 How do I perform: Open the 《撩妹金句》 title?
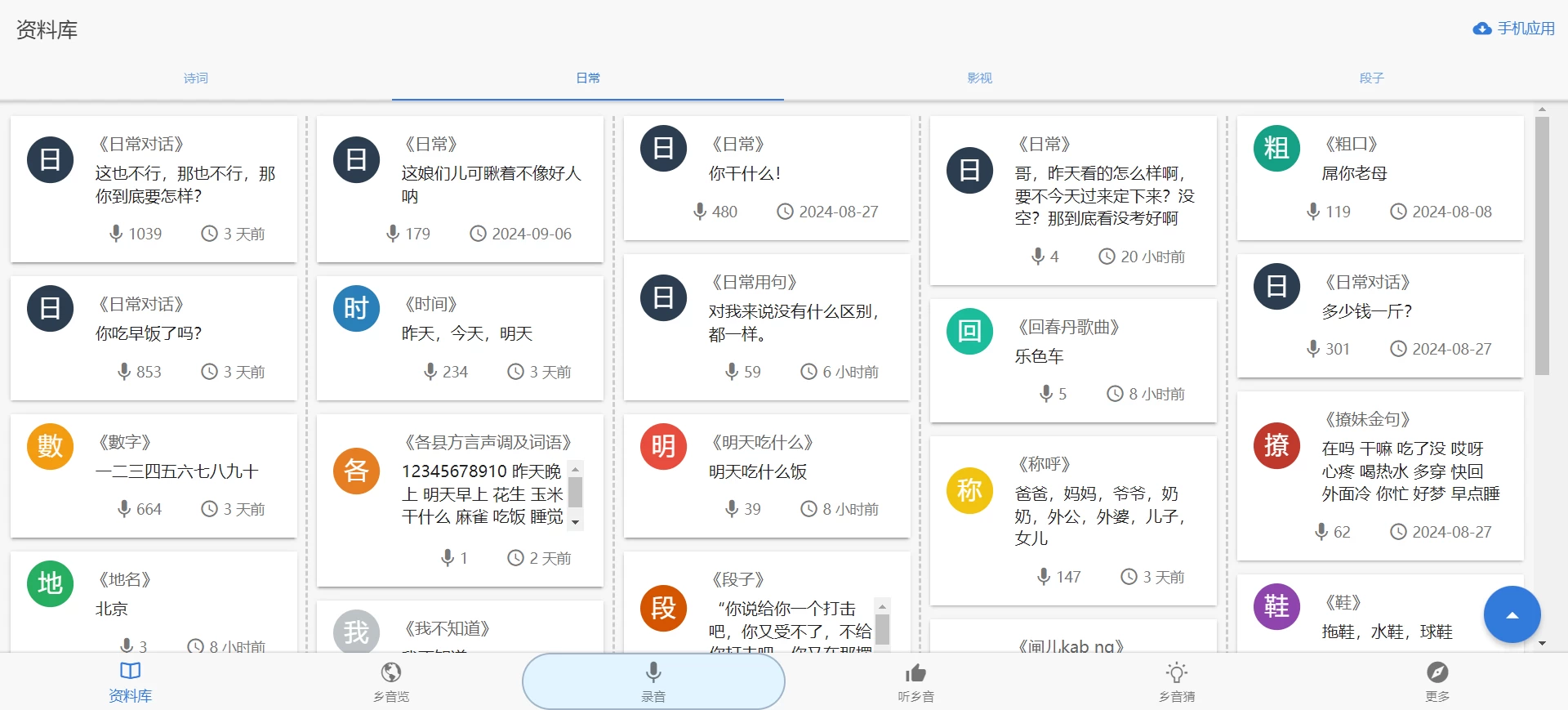coord(1368,420)
